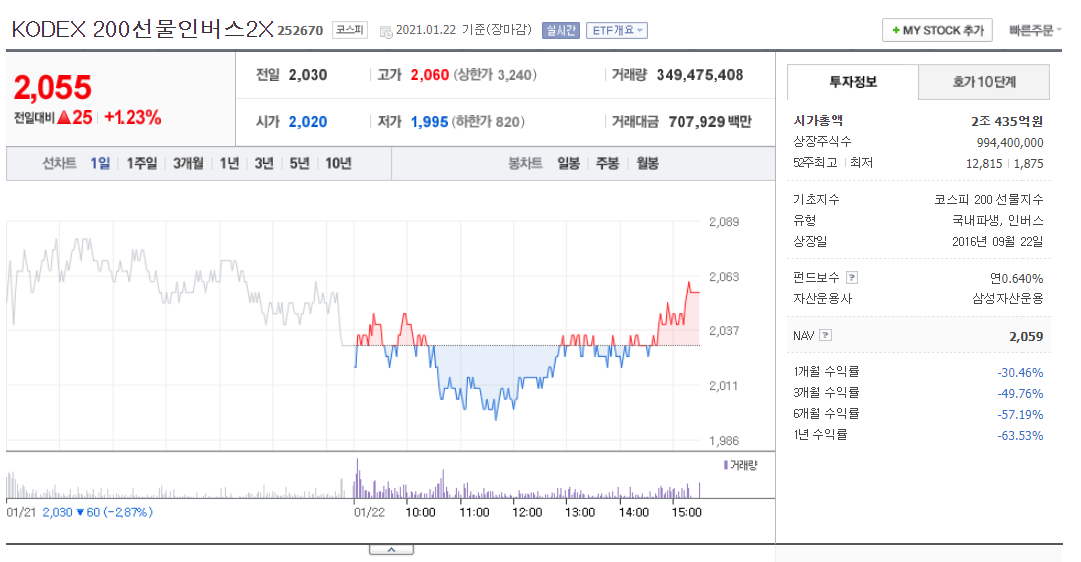Click the 1개월 수익률 -30.46% value
1081x562 pixels.
click(x=1020, y=372)
